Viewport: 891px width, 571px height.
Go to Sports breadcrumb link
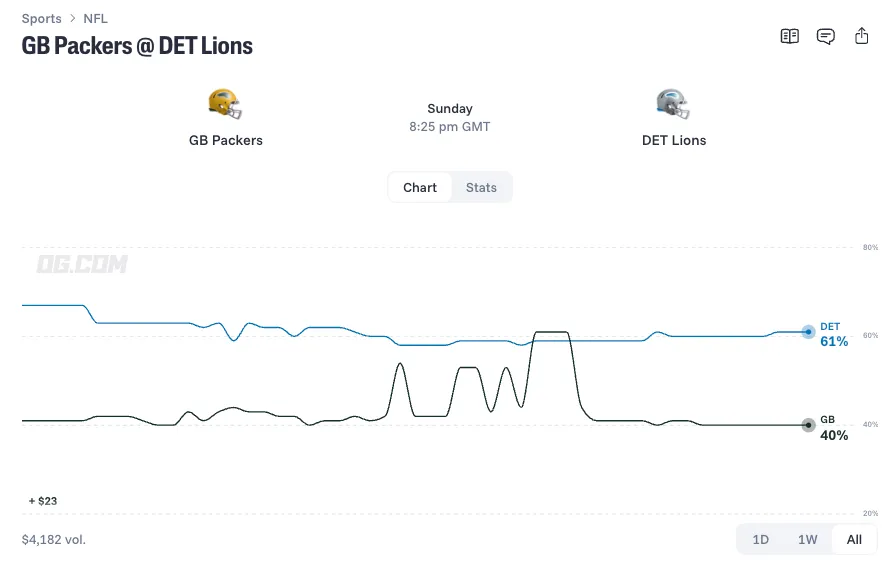click(x=41, y=19)
